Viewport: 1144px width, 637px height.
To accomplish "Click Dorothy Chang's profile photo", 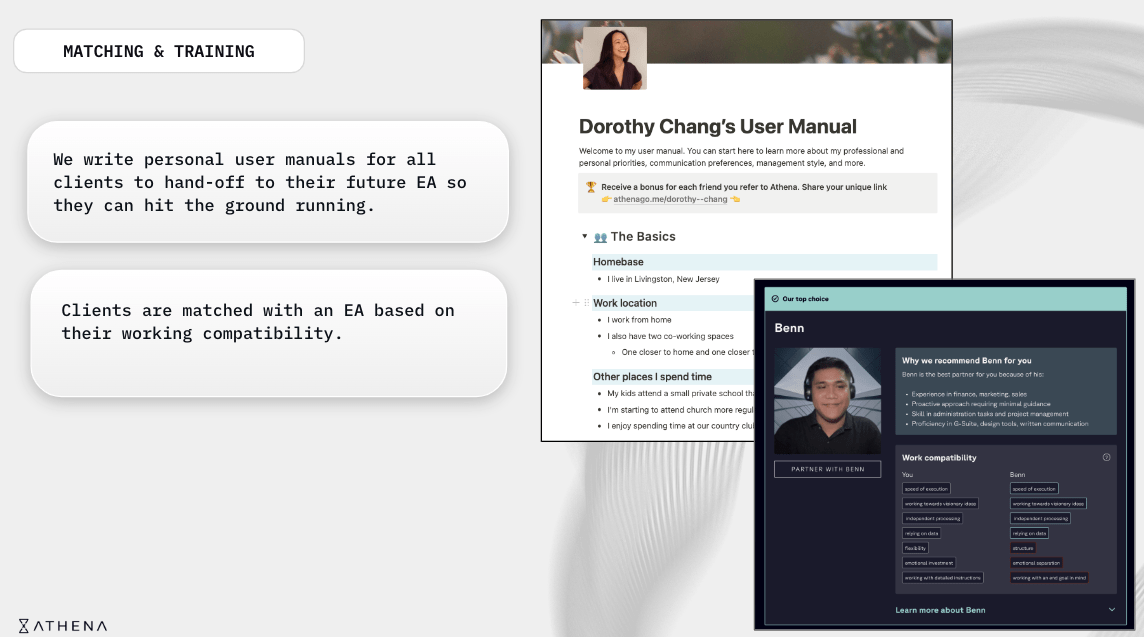I will tap(614, 58).
